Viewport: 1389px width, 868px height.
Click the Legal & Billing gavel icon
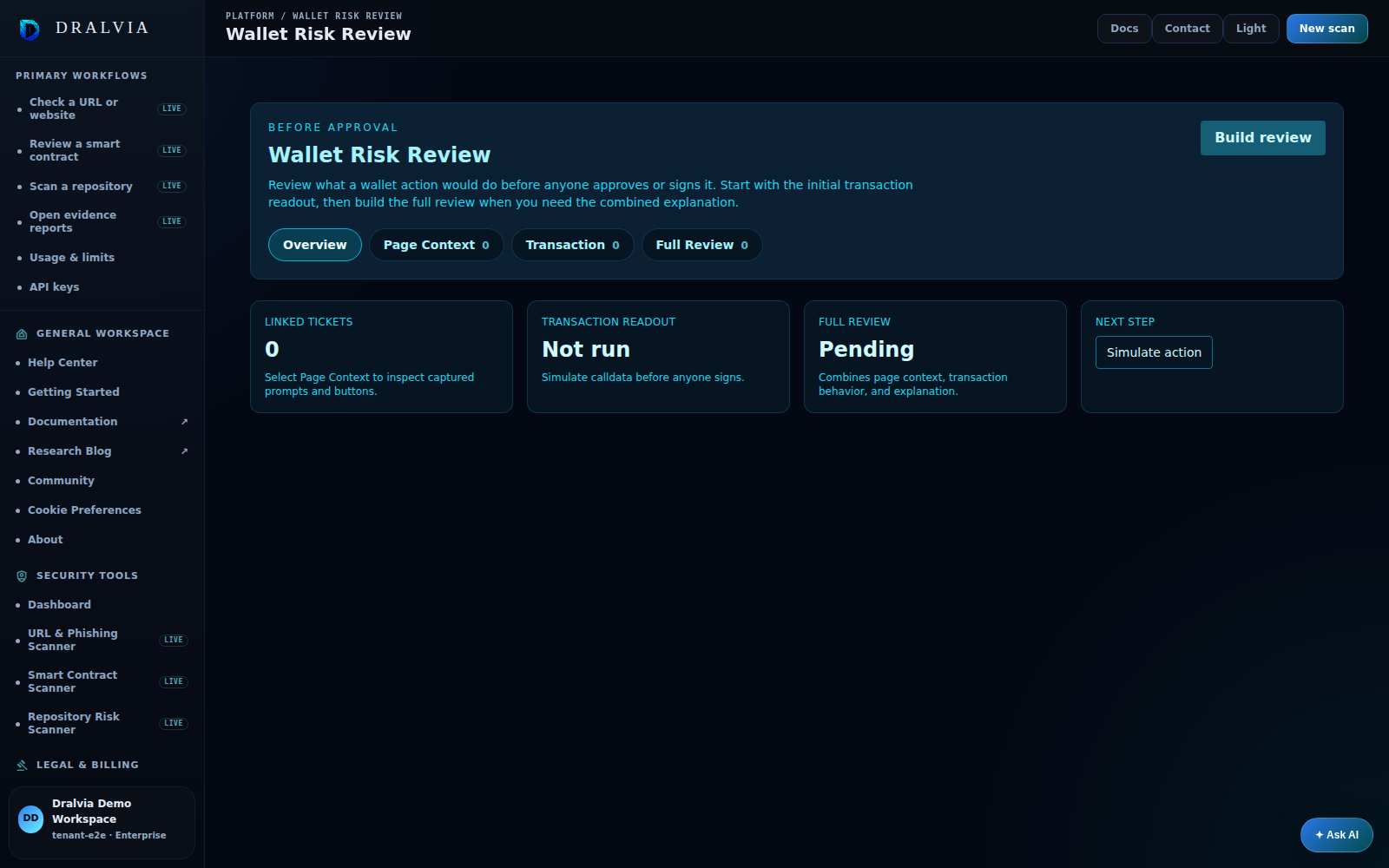point(22,766)
